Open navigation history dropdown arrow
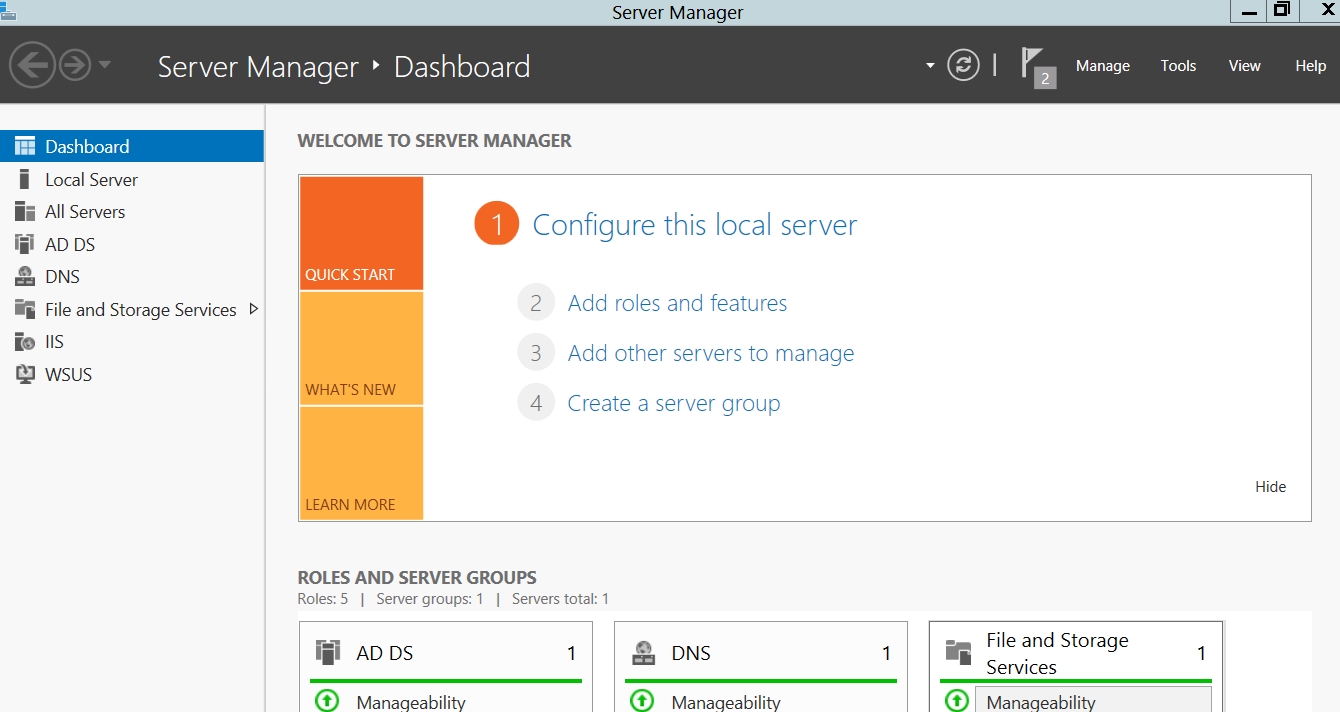Image resolution: width=1340 pixels, height=712 pixels. tap(105, 66)
